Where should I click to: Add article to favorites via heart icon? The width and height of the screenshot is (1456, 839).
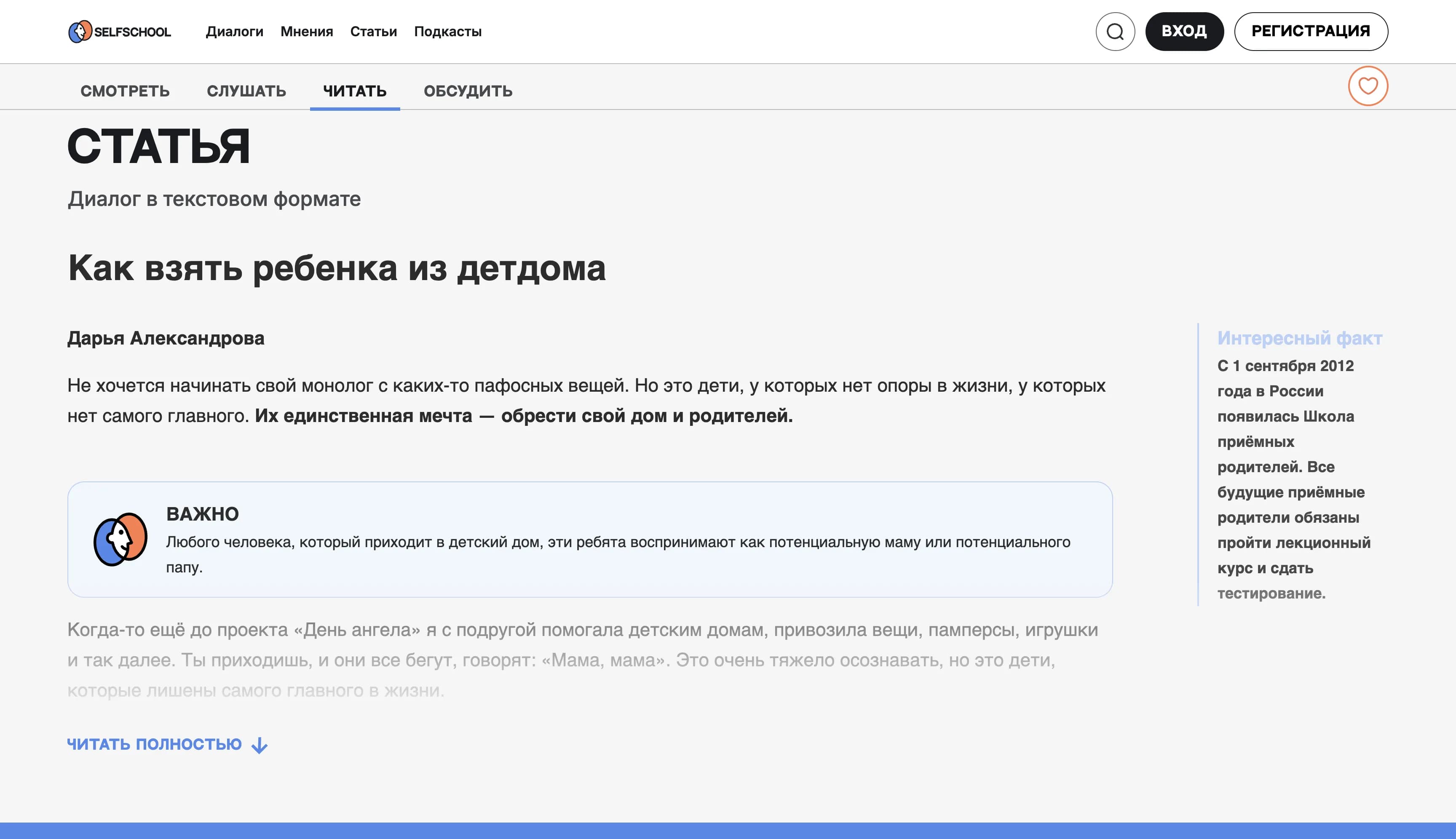1368,85
